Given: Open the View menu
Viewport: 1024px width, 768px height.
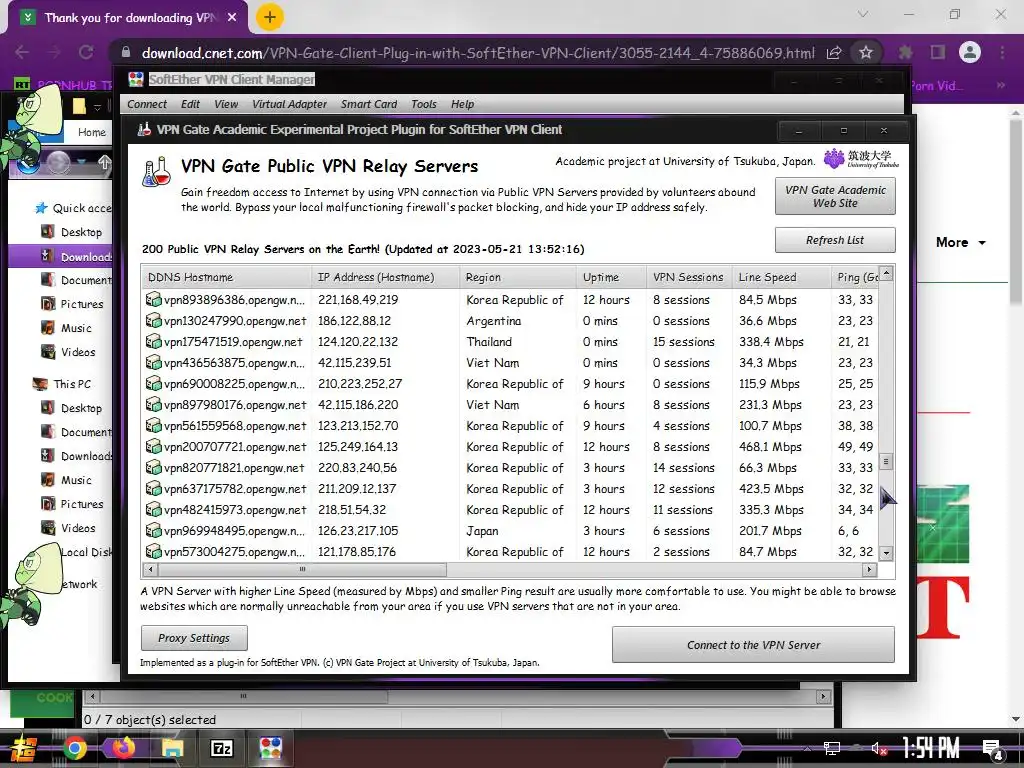Looking at the screenshot, I should click(226, 104).
